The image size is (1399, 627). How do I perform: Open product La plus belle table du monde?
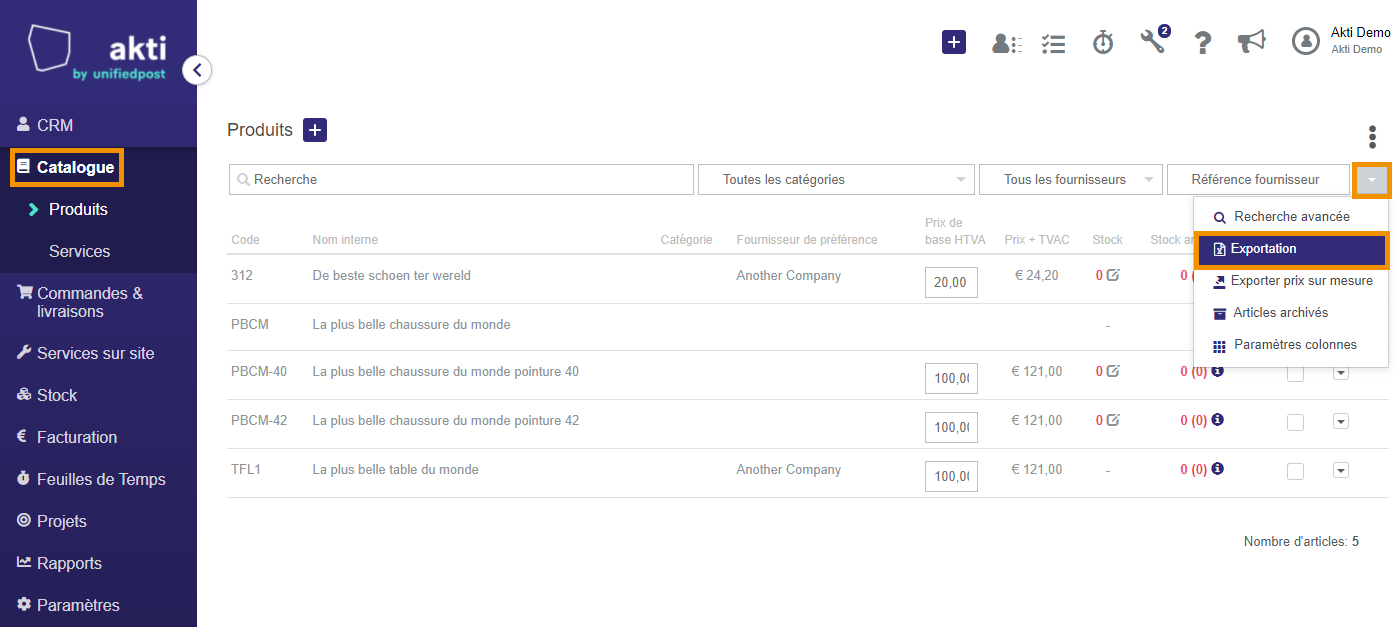click(396, 469)
